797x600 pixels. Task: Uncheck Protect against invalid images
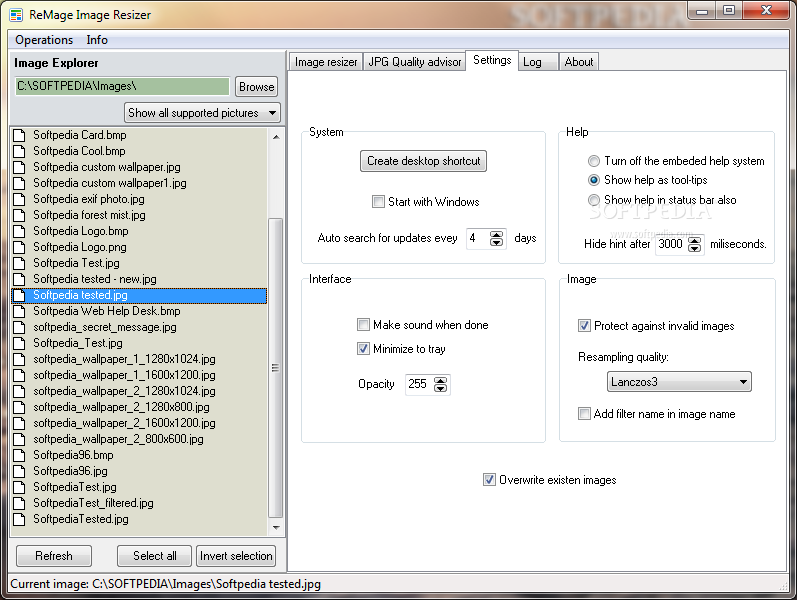pyautogui.click(x=584, y=326)
